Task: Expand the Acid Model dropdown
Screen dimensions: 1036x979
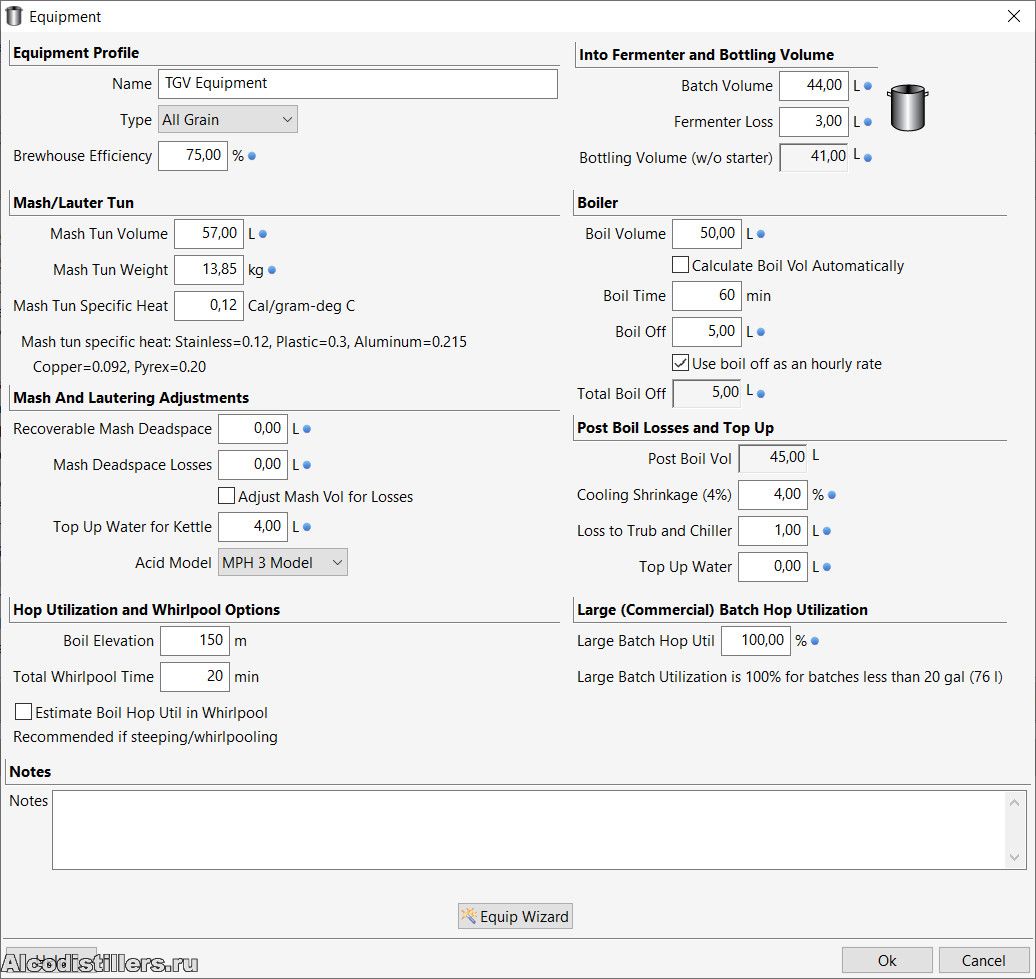Action: tap(283, 563)
